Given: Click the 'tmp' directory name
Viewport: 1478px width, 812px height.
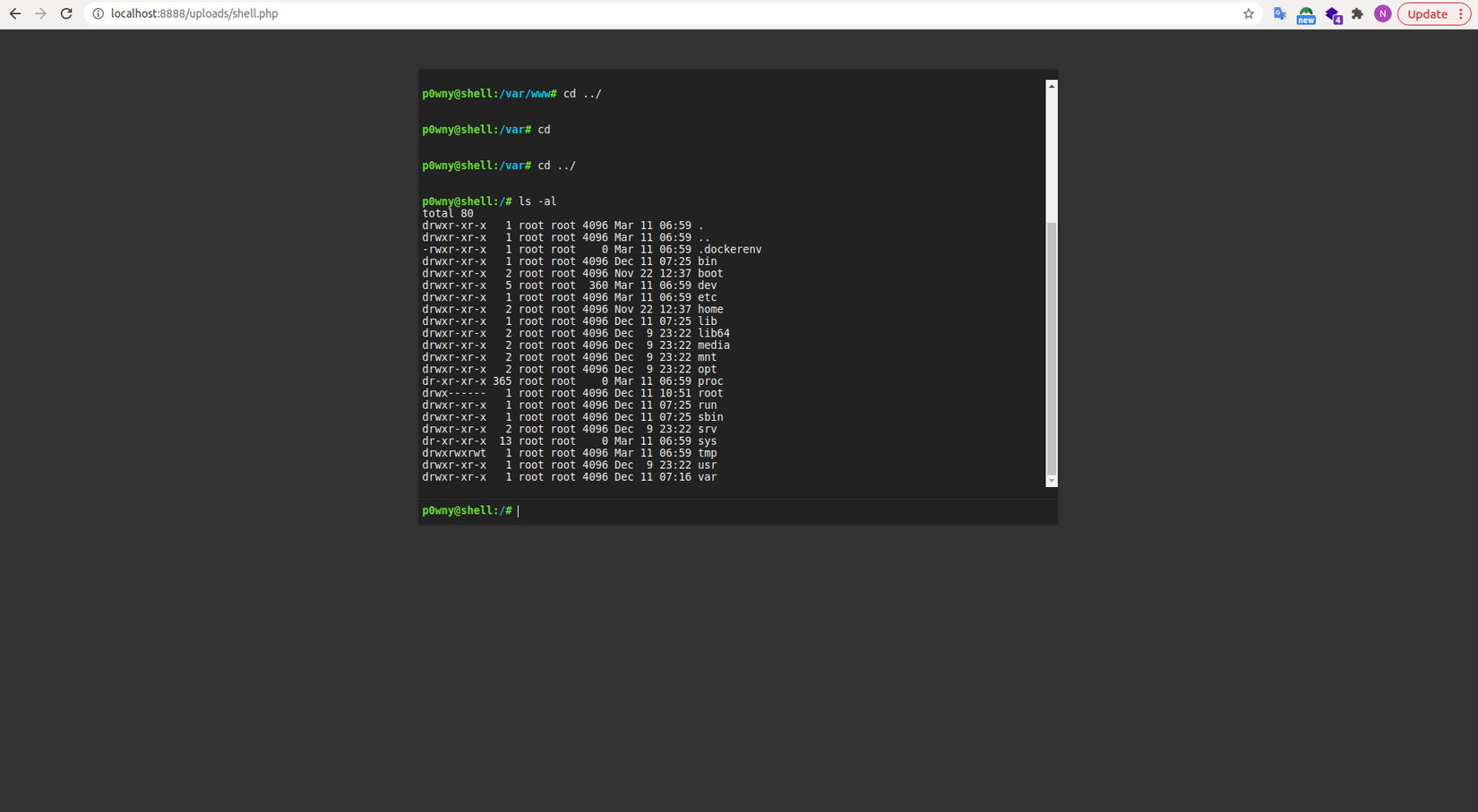Looking at the screenshot, I should click(x=708, y=453).
